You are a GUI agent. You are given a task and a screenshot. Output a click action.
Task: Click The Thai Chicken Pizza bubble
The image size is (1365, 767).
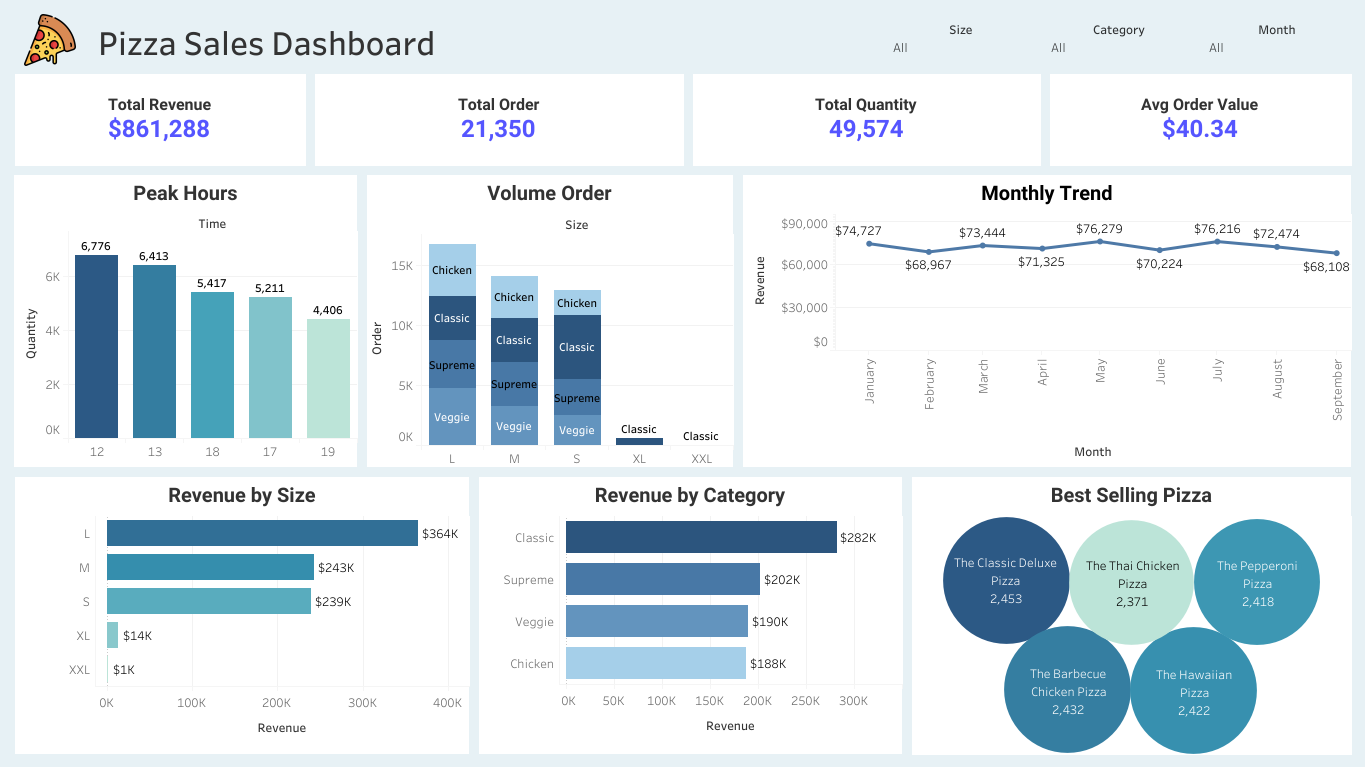tap(1132, 583)
